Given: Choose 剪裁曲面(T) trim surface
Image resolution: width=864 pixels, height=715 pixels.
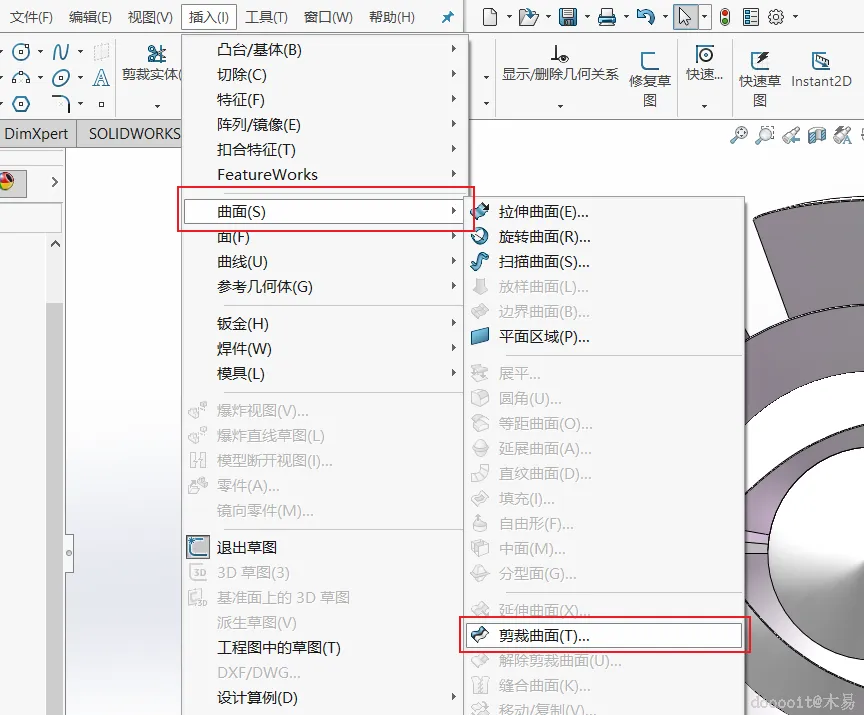Looking at the screenshot, I should pyautogui.click(x=604, y=636).
